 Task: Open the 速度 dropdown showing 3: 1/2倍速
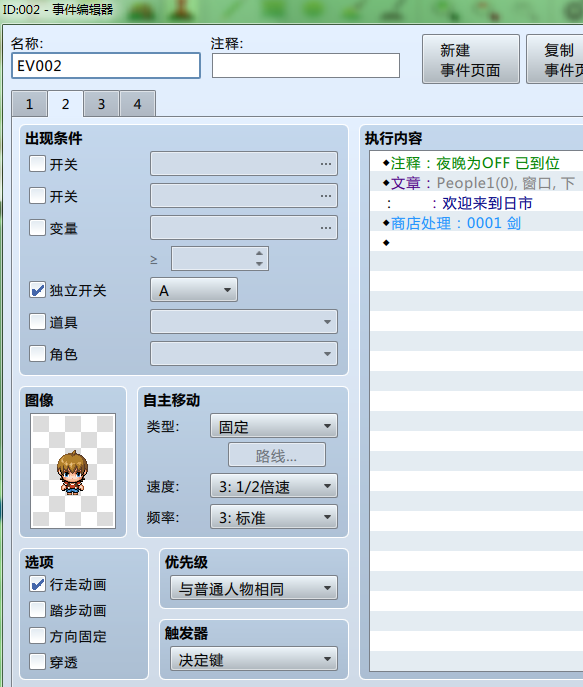coord(274,486)
